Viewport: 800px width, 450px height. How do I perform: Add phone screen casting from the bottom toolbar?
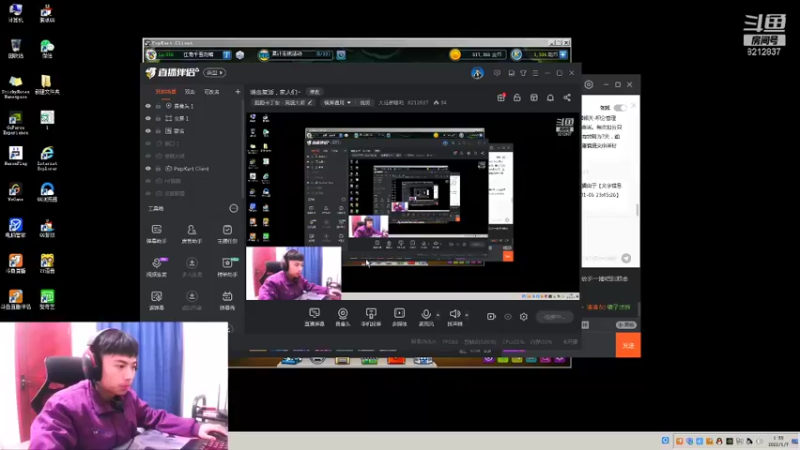click(371, 317)
